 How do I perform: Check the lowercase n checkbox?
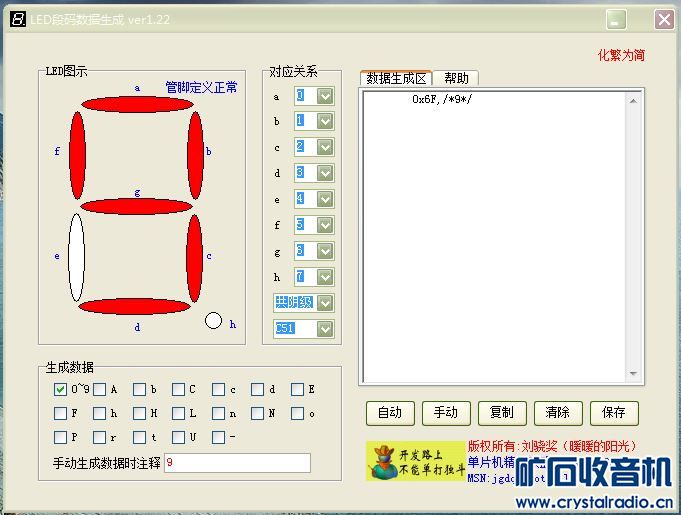218,413
